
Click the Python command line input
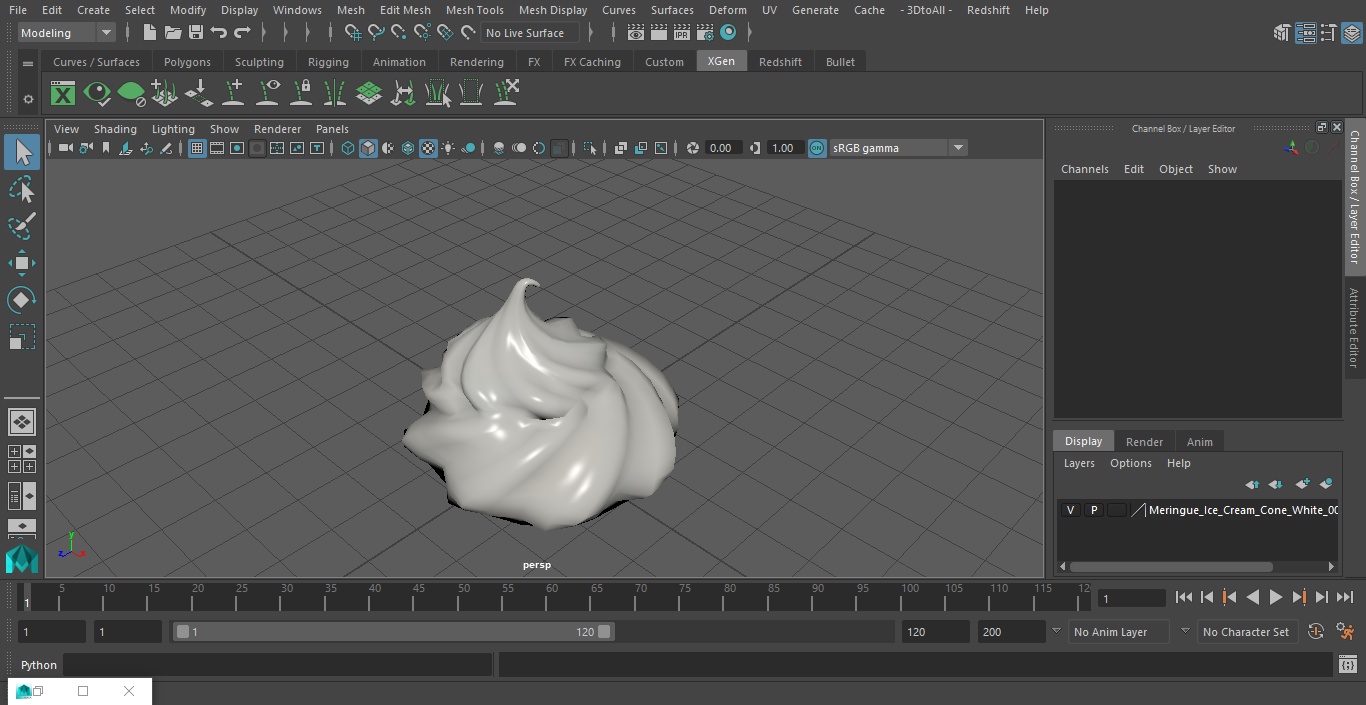pos(278,665)
